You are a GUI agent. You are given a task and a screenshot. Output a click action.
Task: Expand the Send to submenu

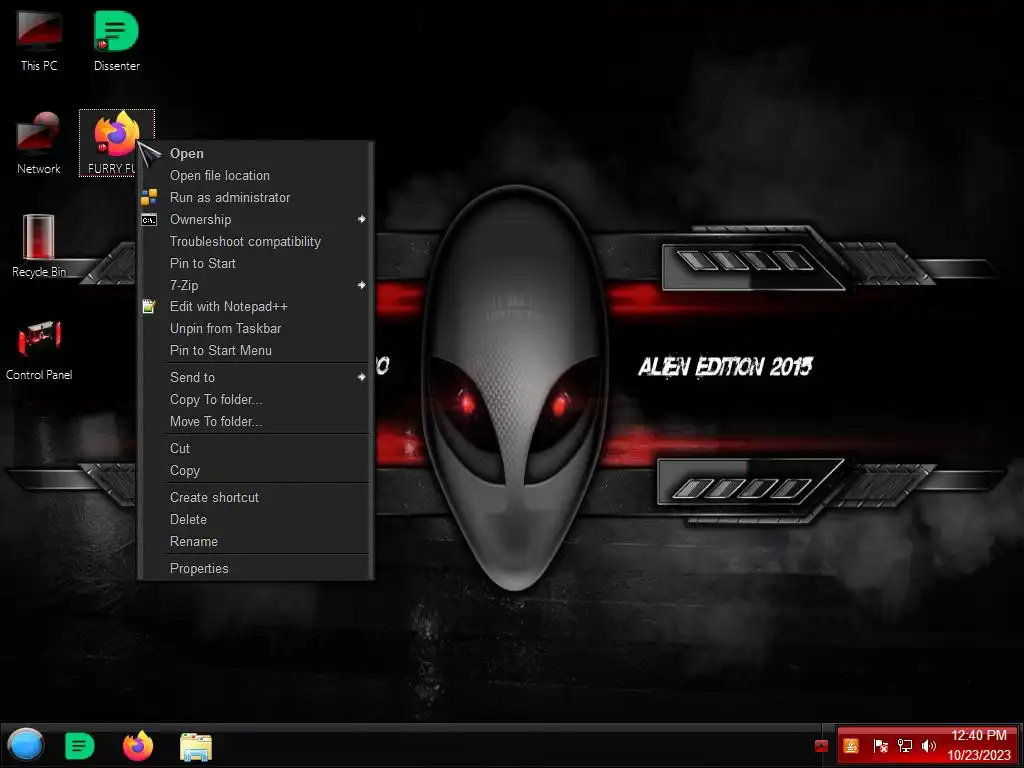point(256,377)
